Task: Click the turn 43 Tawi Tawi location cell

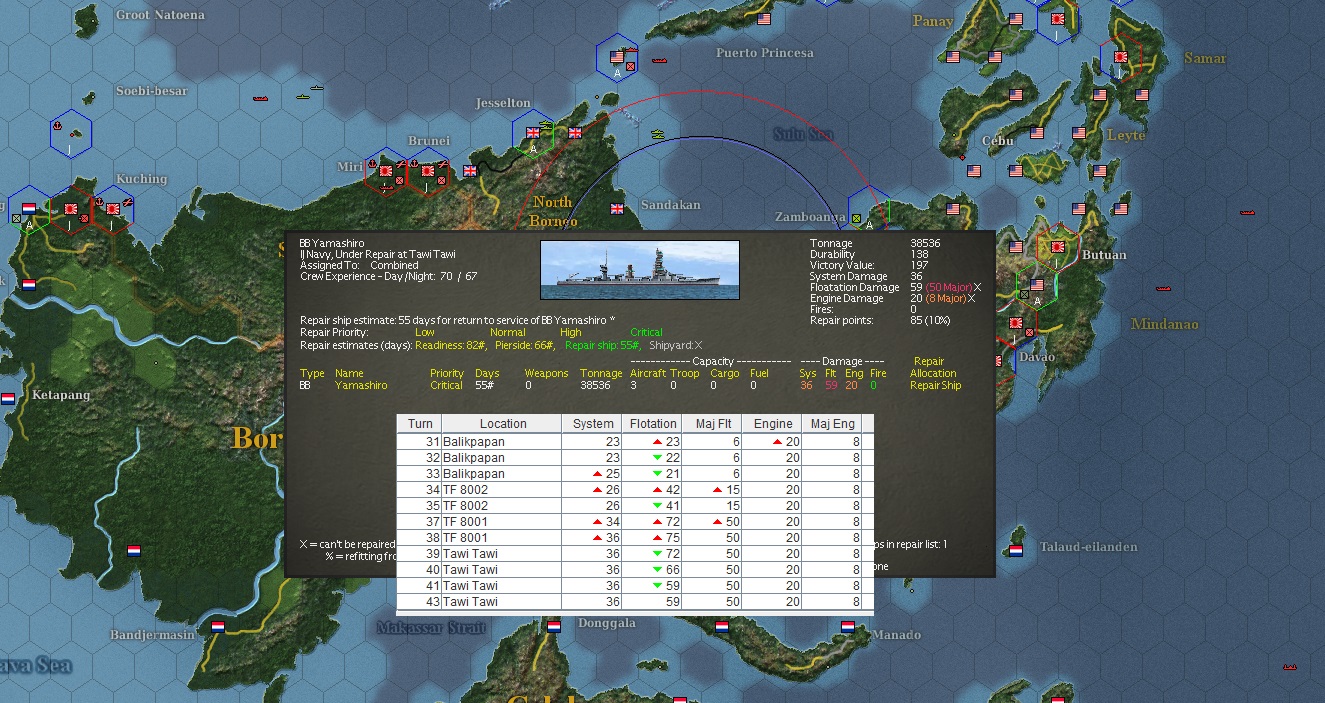Action: coord(501,602)
